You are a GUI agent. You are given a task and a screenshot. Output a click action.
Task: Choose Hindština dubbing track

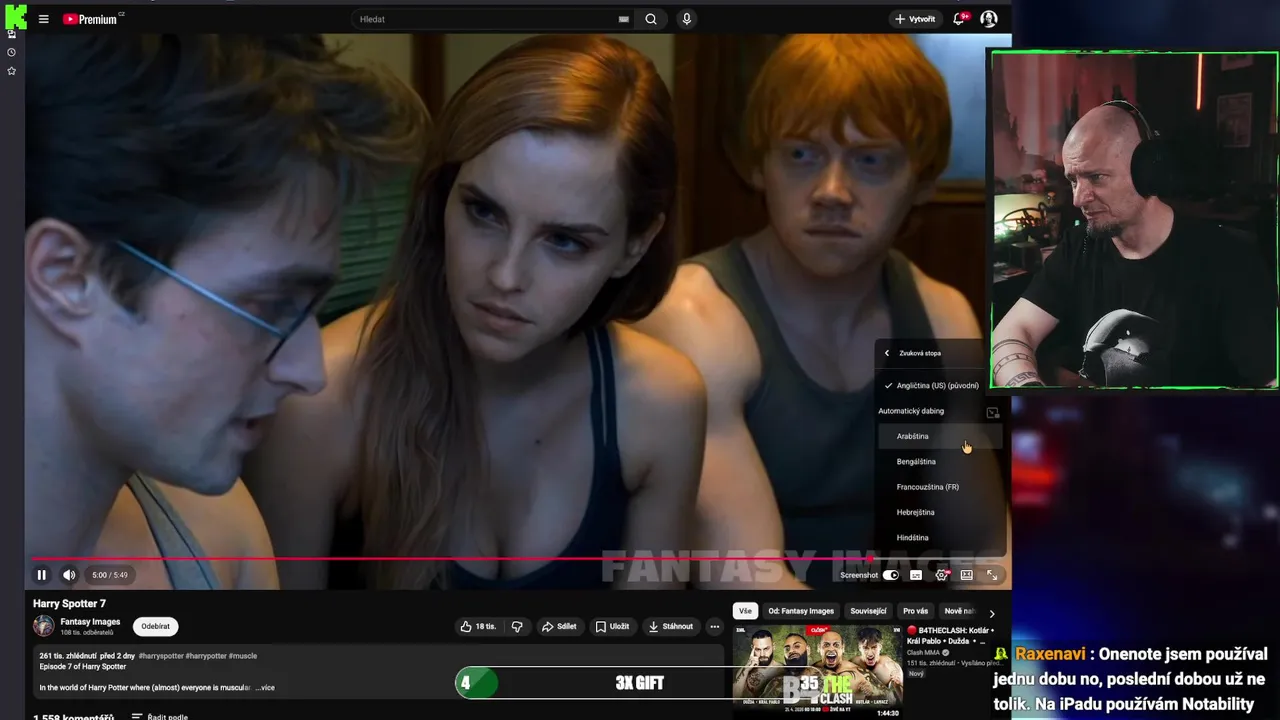coord(940,538)
